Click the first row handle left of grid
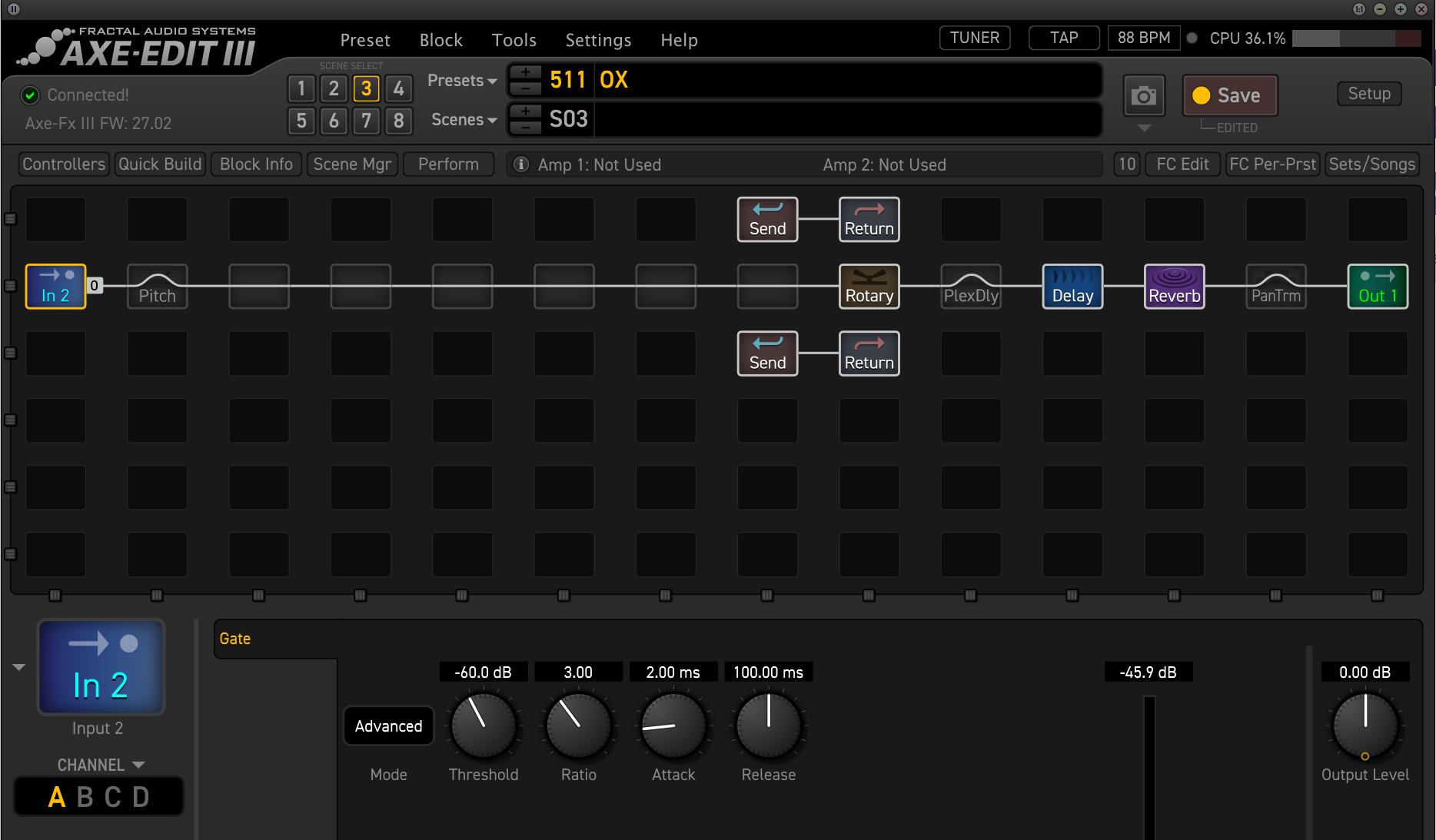 click(x=11, y=219)
